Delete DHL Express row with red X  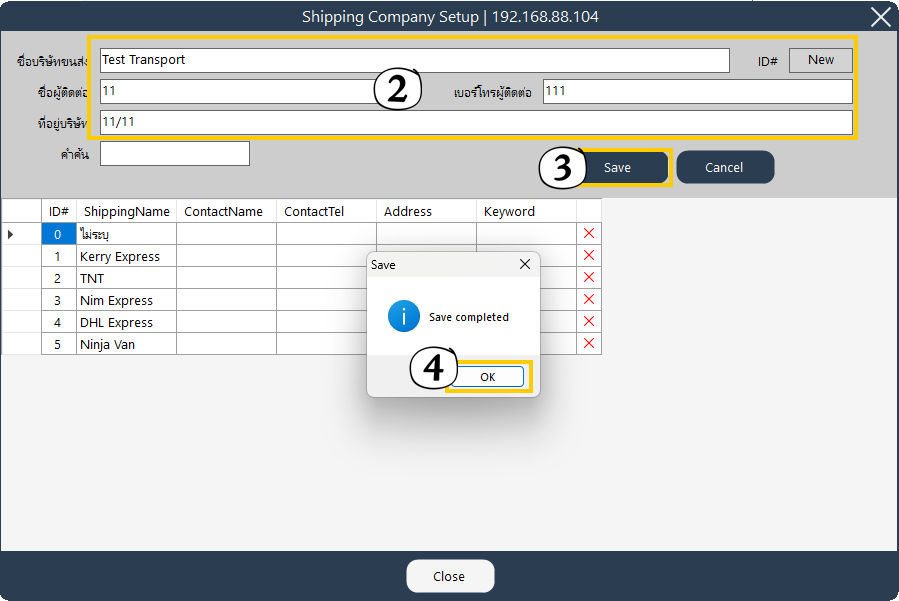tap(589, 322)
